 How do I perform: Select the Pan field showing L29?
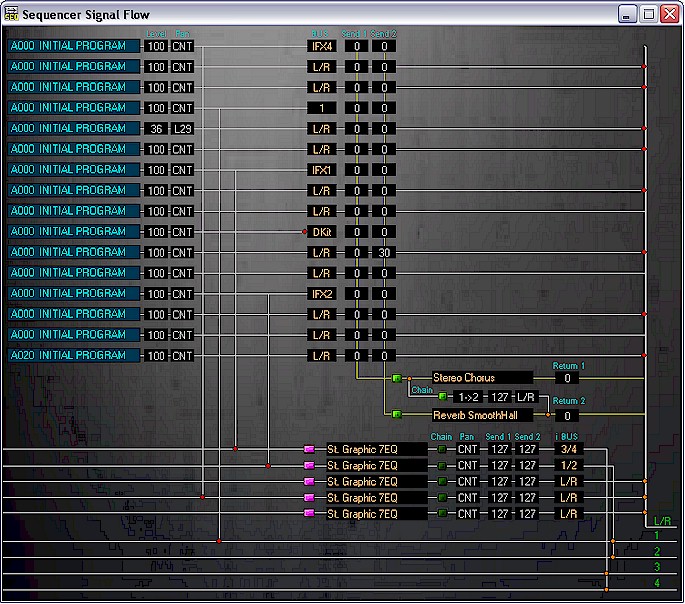(x=182, y=129)
